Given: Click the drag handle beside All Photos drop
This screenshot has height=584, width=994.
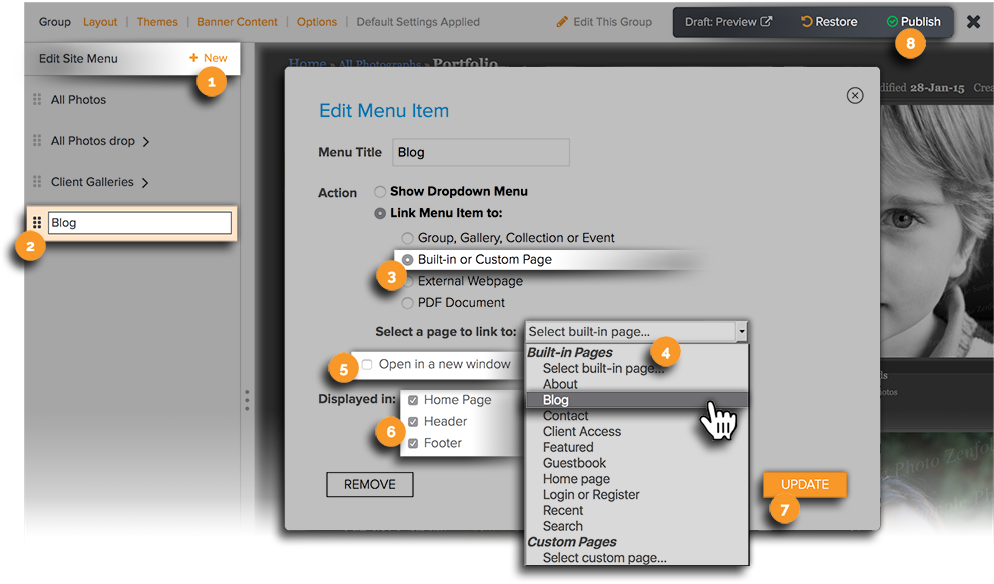Looking at the screenshot, I should click(37, 141).
